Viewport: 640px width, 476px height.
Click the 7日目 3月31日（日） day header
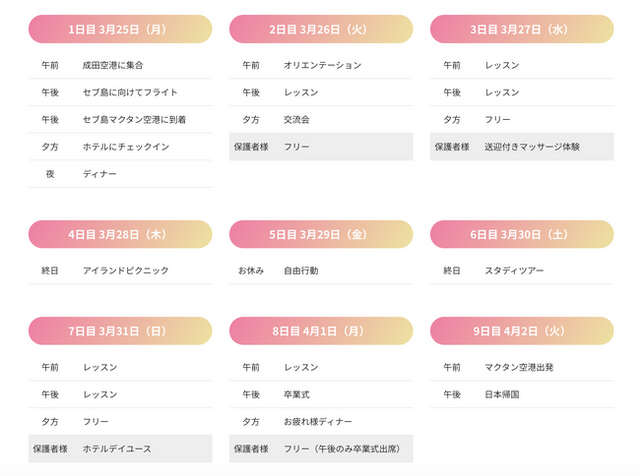pos(120,331)
